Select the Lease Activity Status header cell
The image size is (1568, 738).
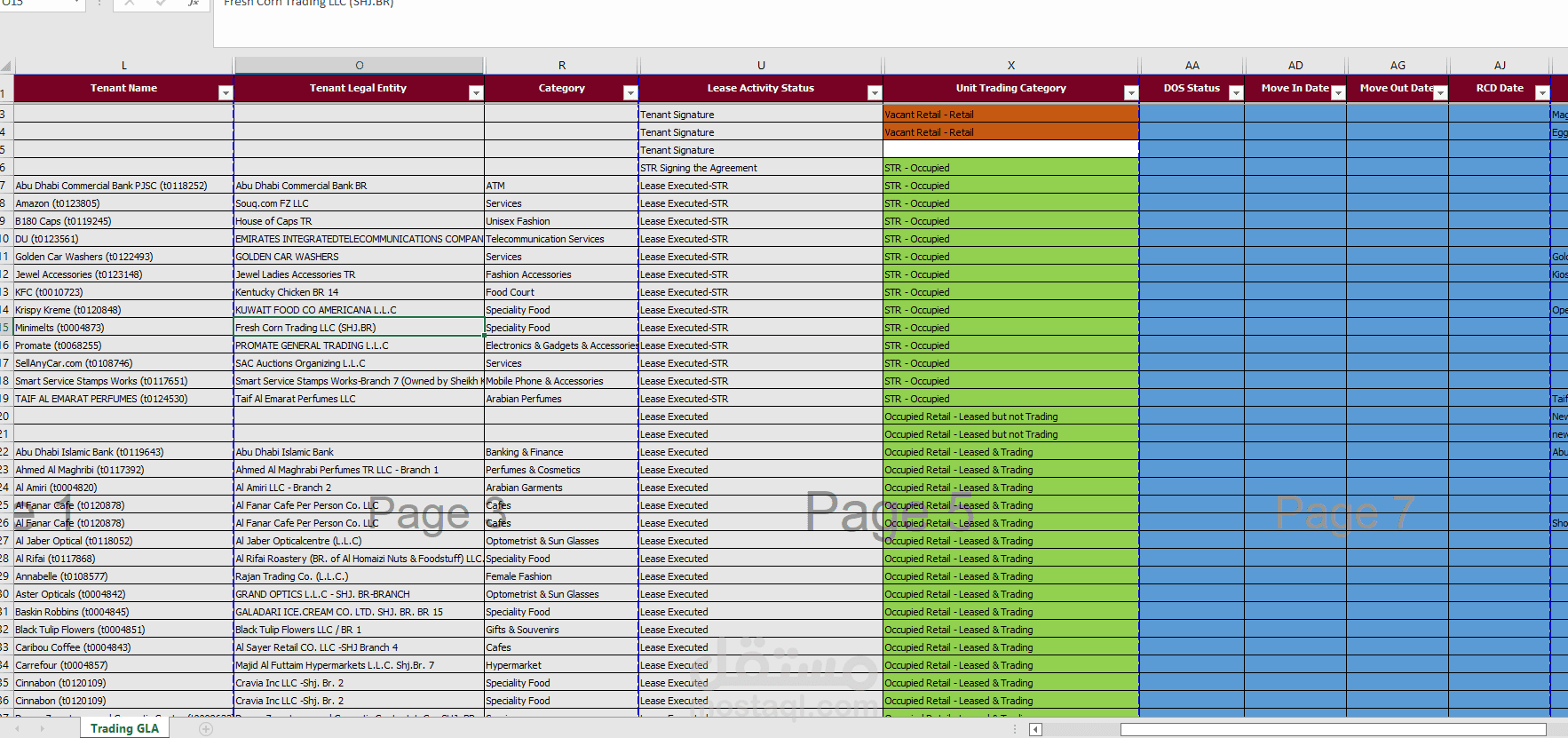(761, 89)
